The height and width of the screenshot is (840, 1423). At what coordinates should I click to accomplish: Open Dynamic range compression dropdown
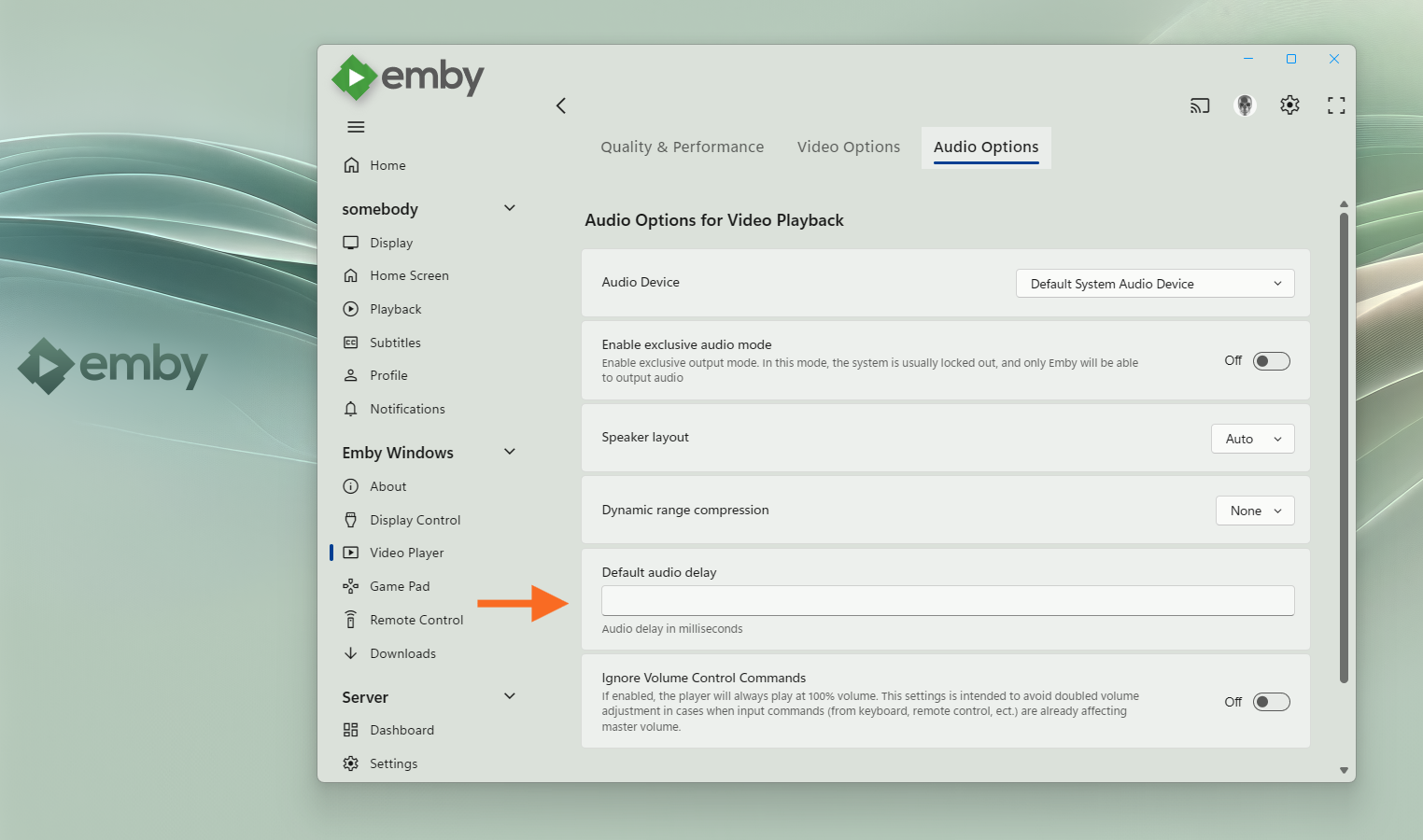[x=1254, y=511]
